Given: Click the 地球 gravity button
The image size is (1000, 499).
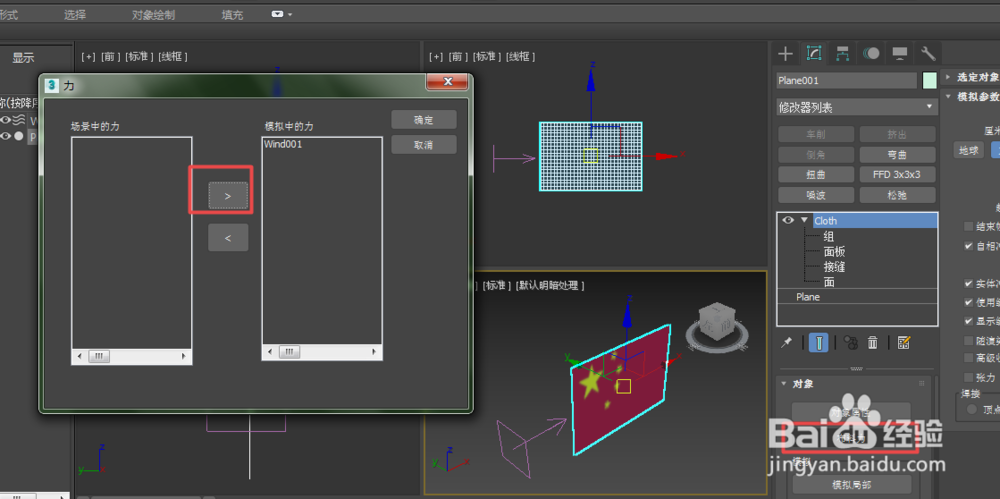Looking at the screenshot, I should click(969, 150).
